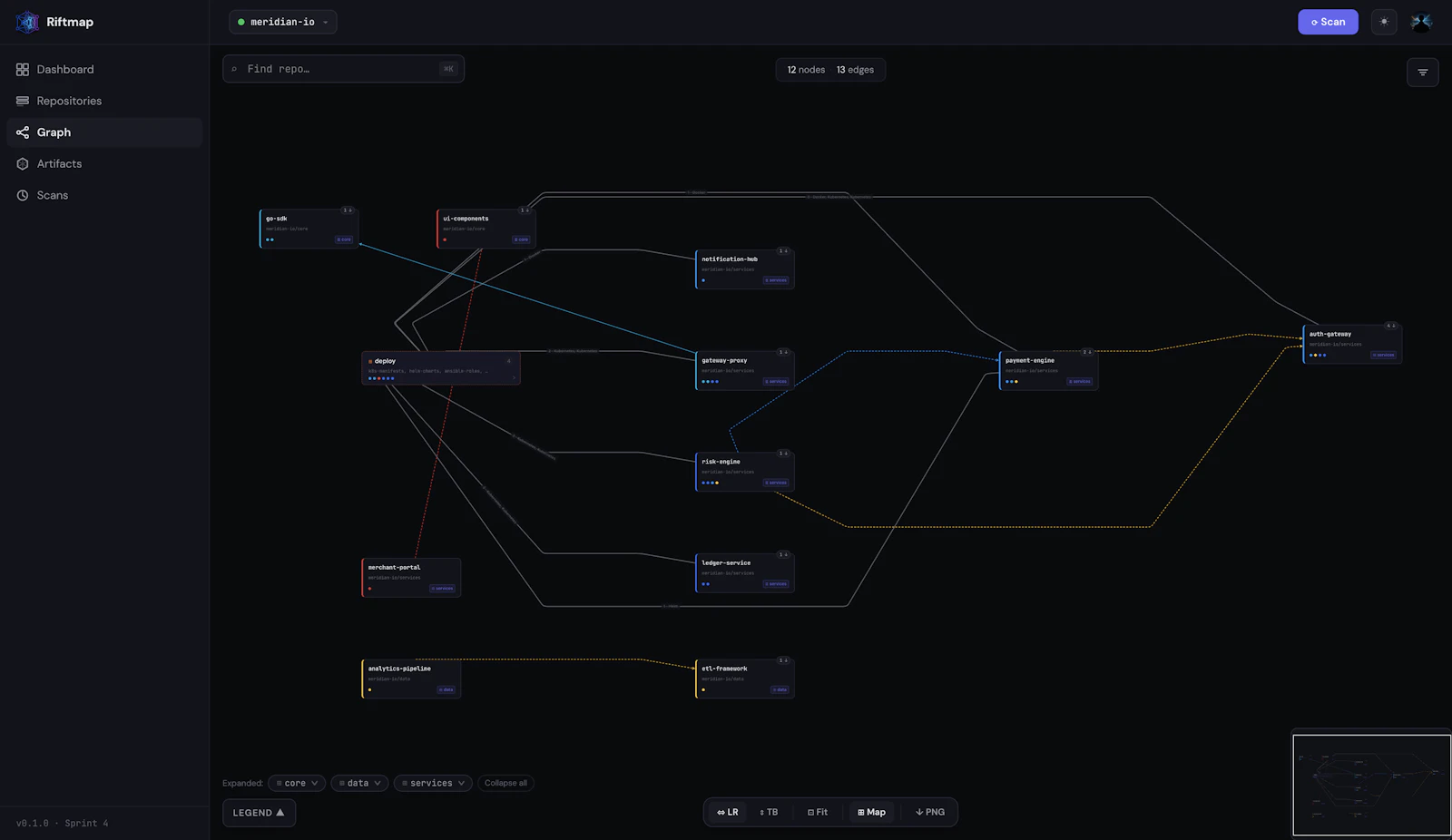The width and height of the screenshot is (1452, 840).
Task: Click services tag on notification-hub node
Action: [x=776, y=280]
